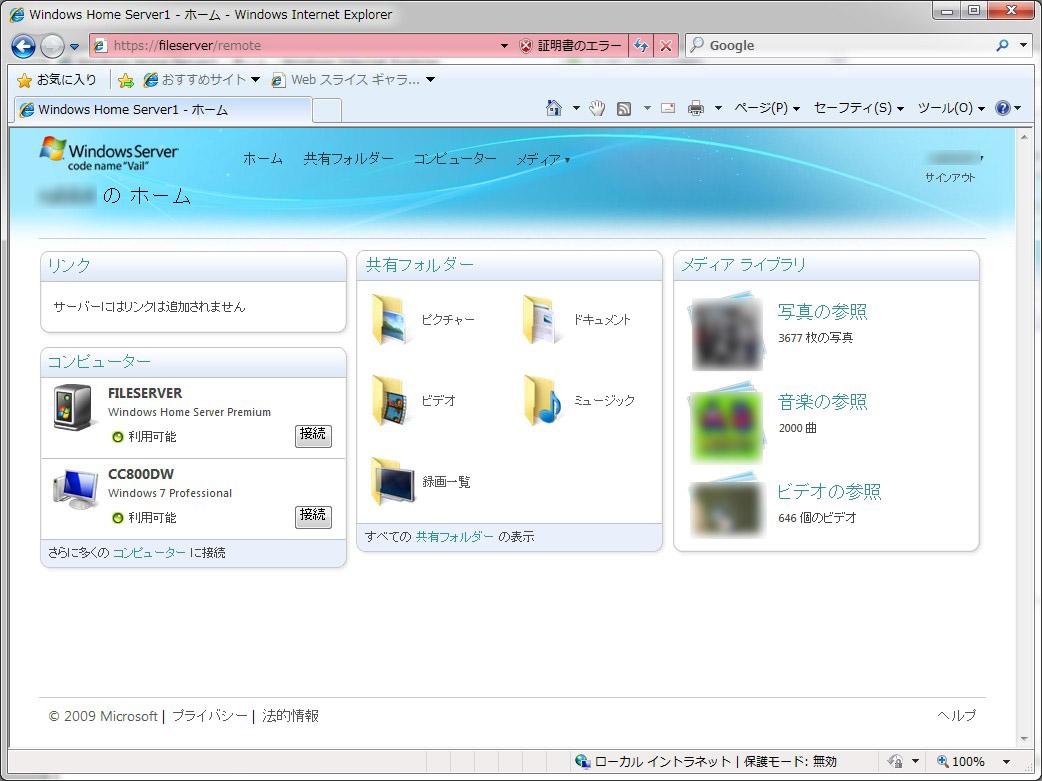Click the 共有フォルダー link in panel footer
The image size is (1042, 781).
coord(455,536)
